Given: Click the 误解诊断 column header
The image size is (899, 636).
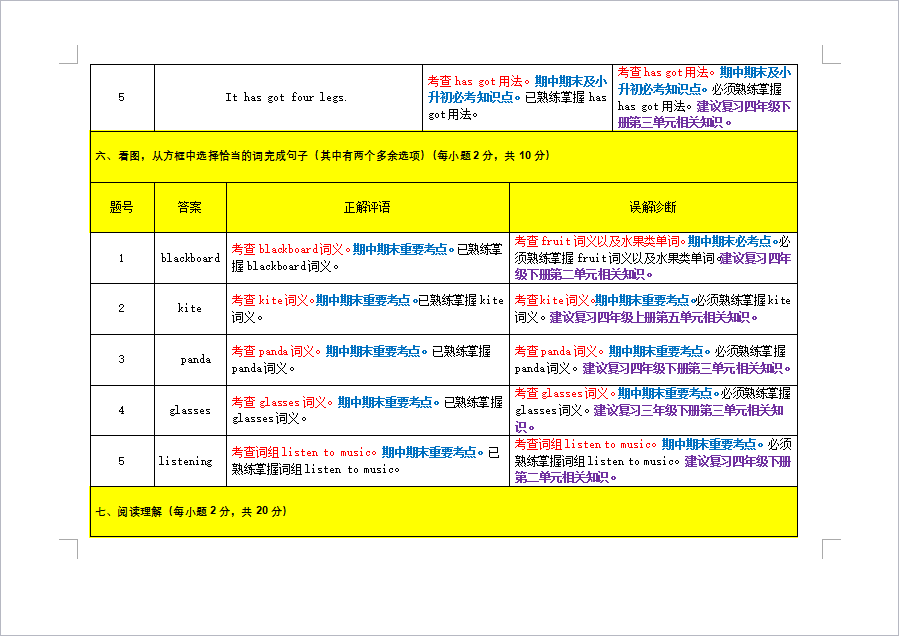Looking at the screenshot, I should [652, 207].
